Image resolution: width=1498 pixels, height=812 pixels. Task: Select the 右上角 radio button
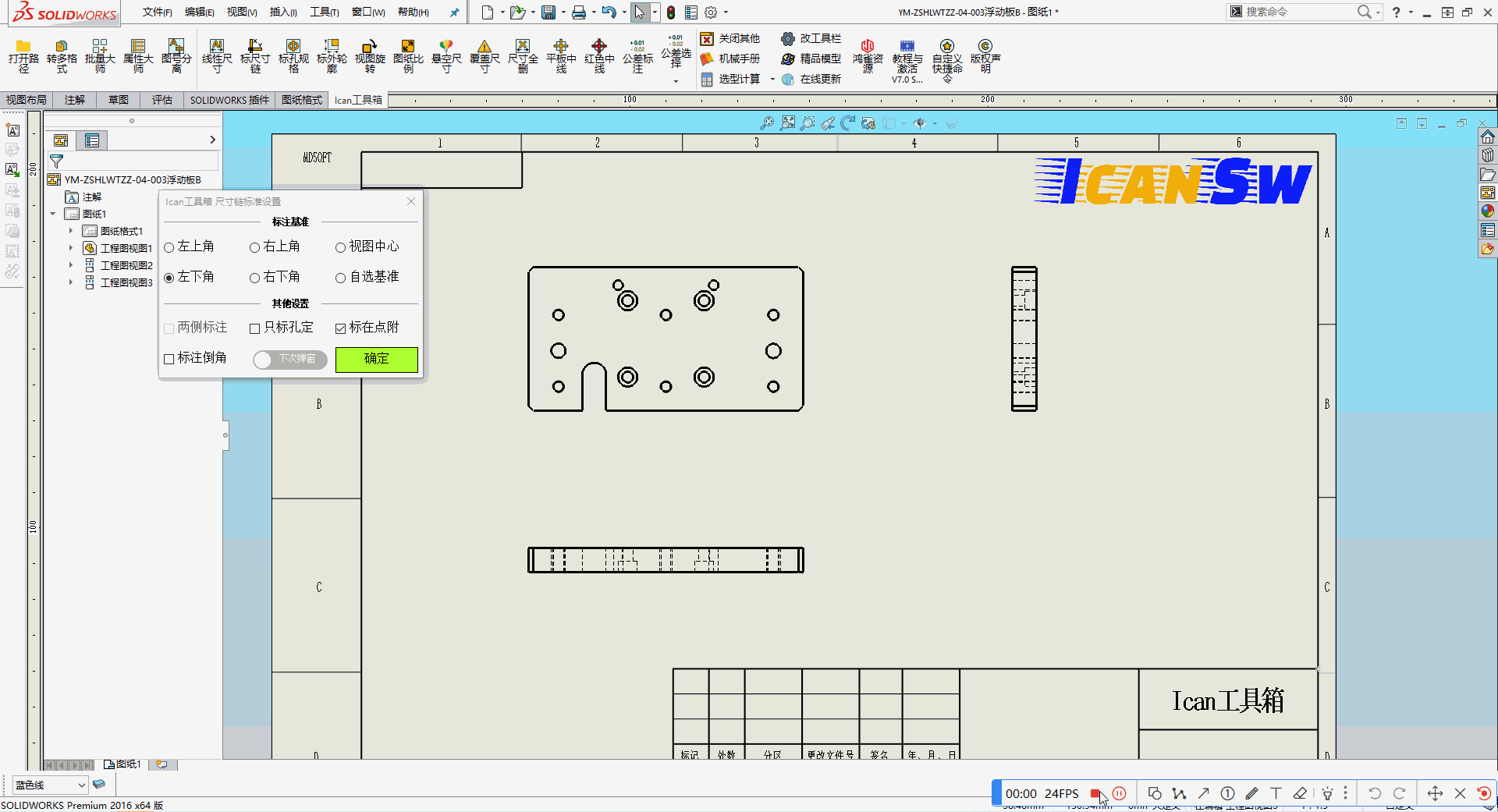point(255,248)
